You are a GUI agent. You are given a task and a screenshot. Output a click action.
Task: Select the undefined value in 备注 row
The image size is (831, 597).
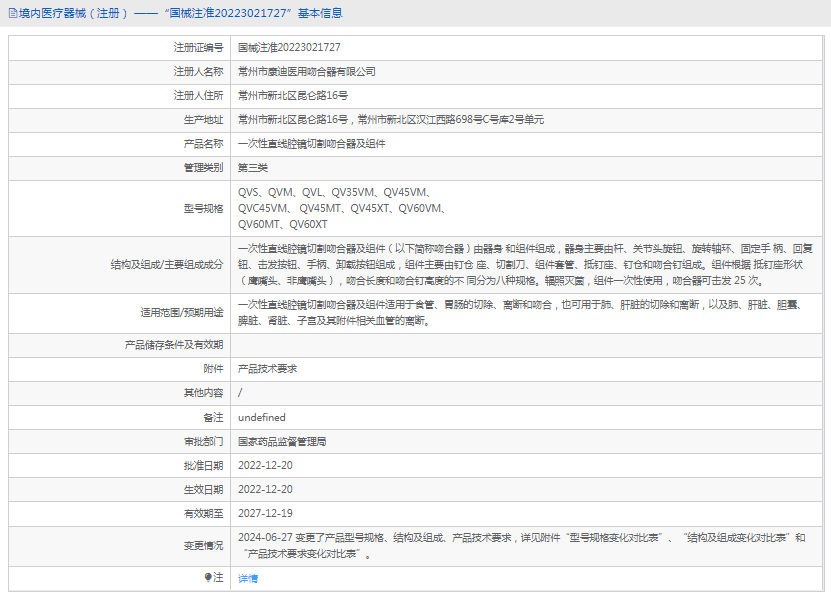pyautogui.click(x=262, y=417)
